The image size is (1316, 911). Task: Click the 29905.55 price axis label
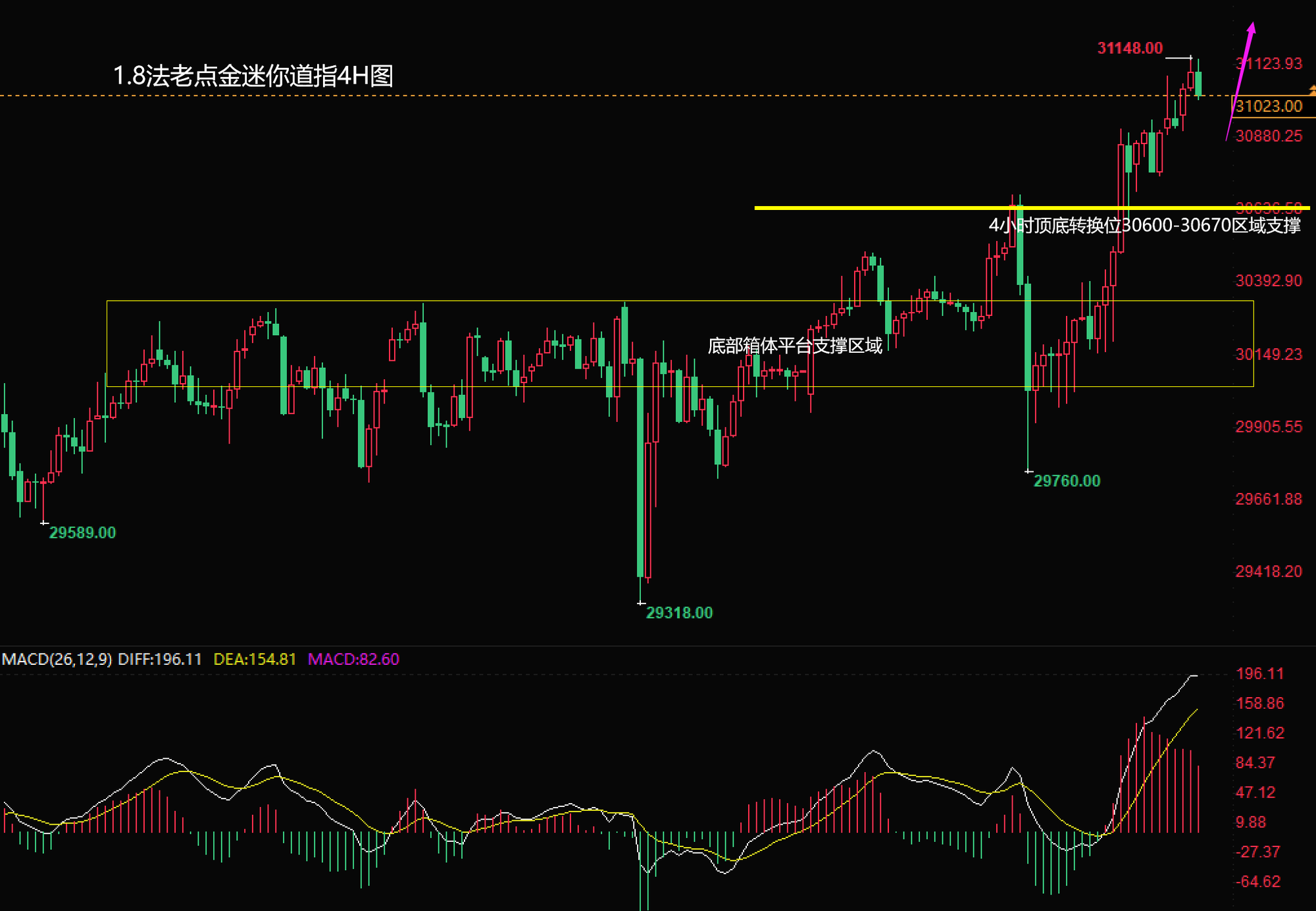click(1268, 427)
